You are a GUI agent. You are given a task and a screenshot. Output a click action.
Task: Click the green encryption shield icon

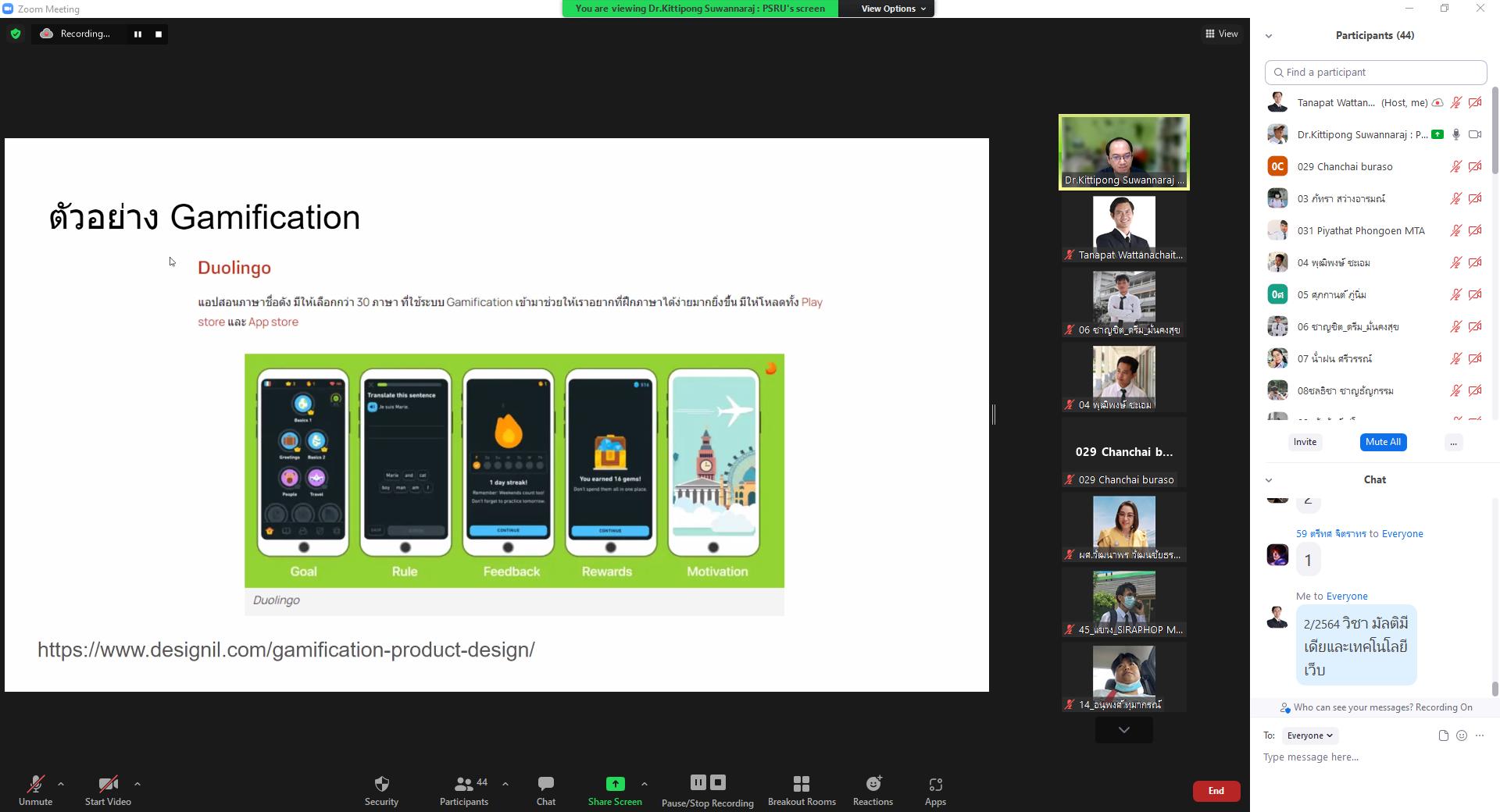[x=16, y=34]
